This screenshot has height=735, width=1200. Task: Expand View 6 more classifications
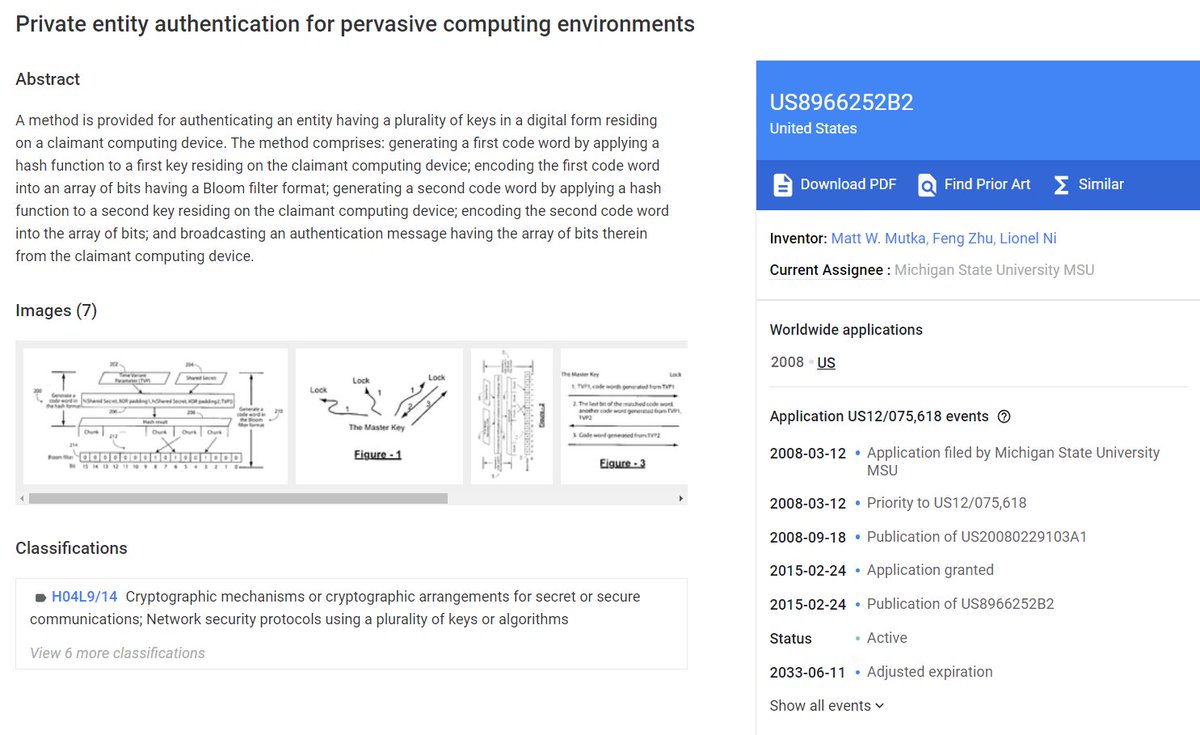(117, 653)
